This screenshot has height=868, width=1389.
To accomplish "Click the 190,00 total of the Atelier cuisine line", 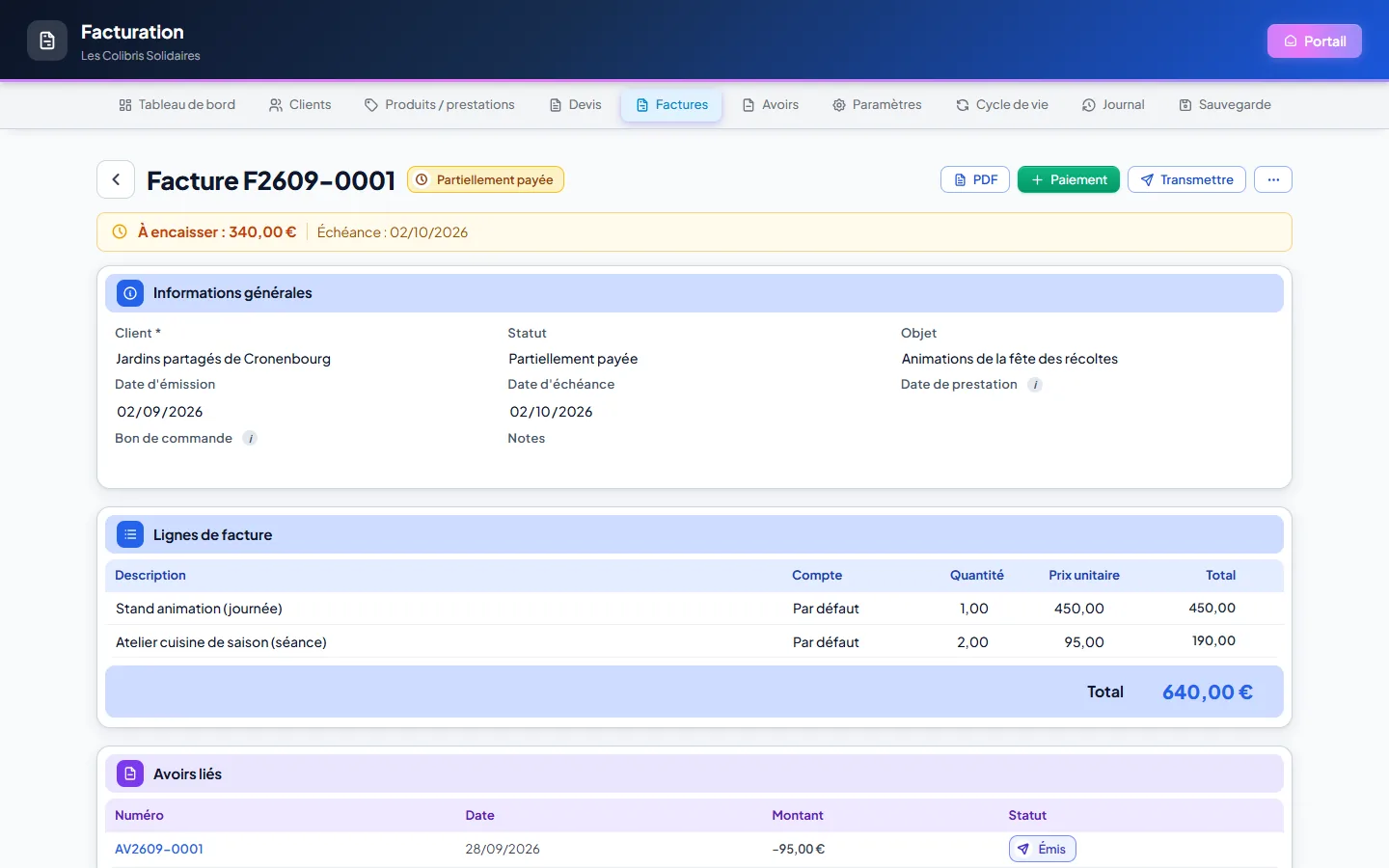I will click(1214, 640).
